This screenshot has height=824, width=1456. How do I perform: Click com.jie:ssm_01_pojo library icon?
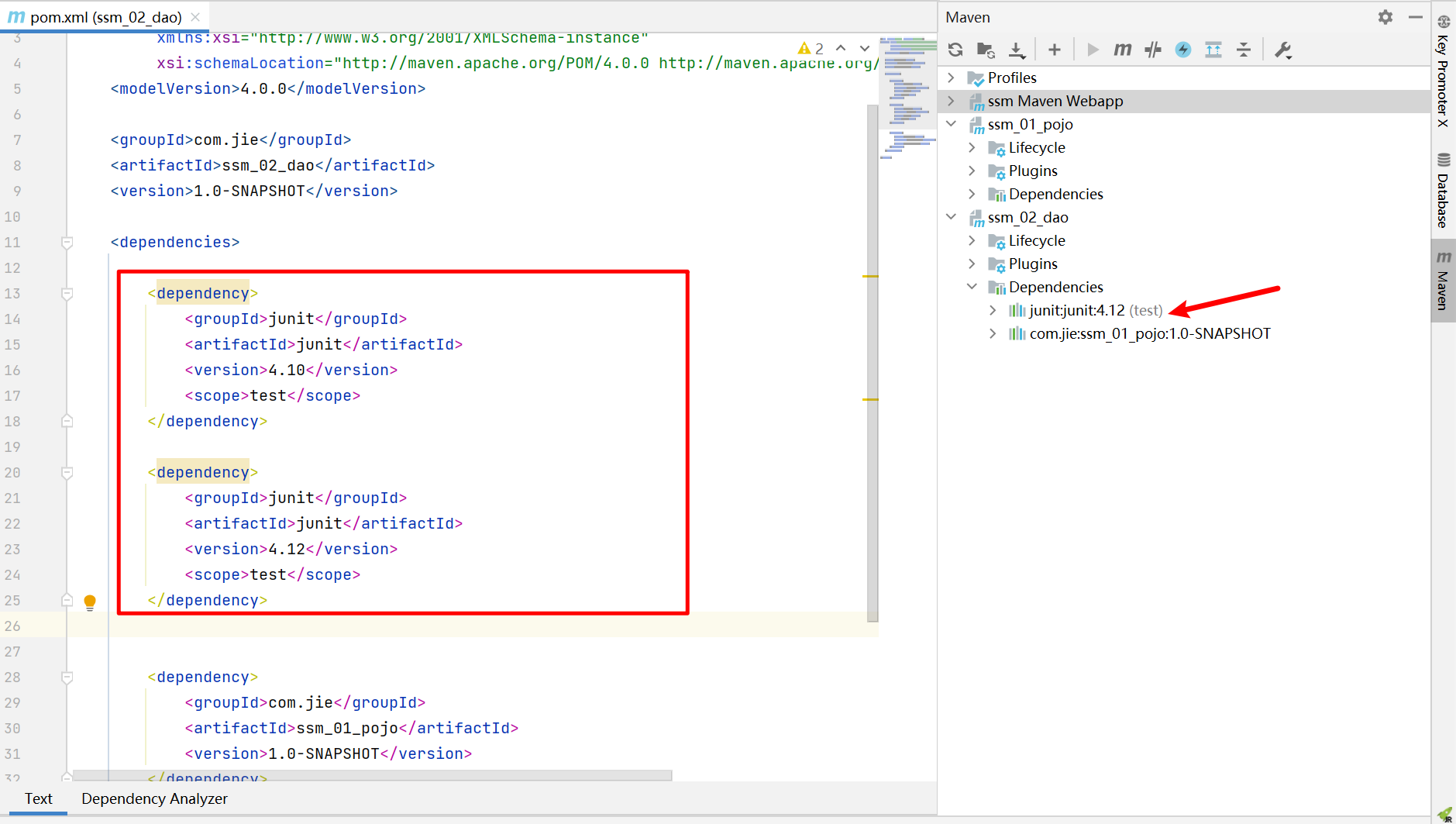point(1017,333)
